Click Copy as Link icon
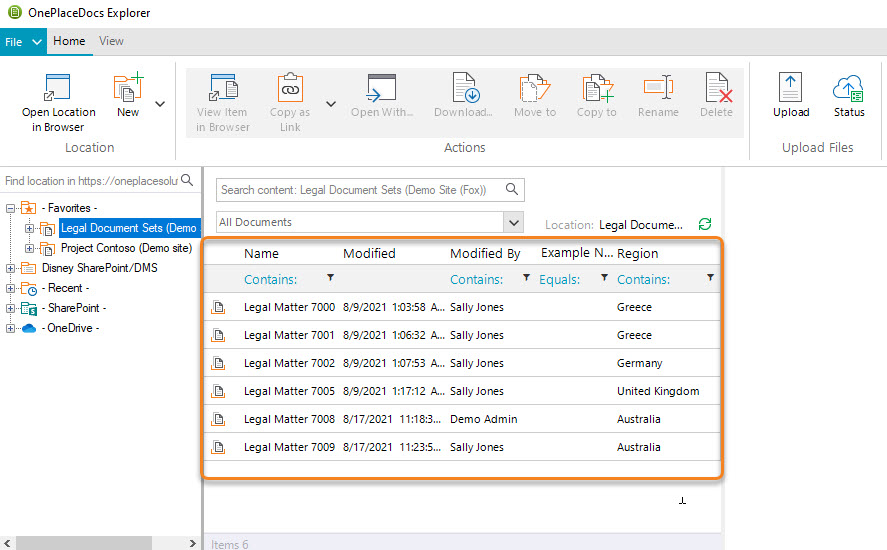The height and width of the screenshot is (550, 887). pos(290,87)
